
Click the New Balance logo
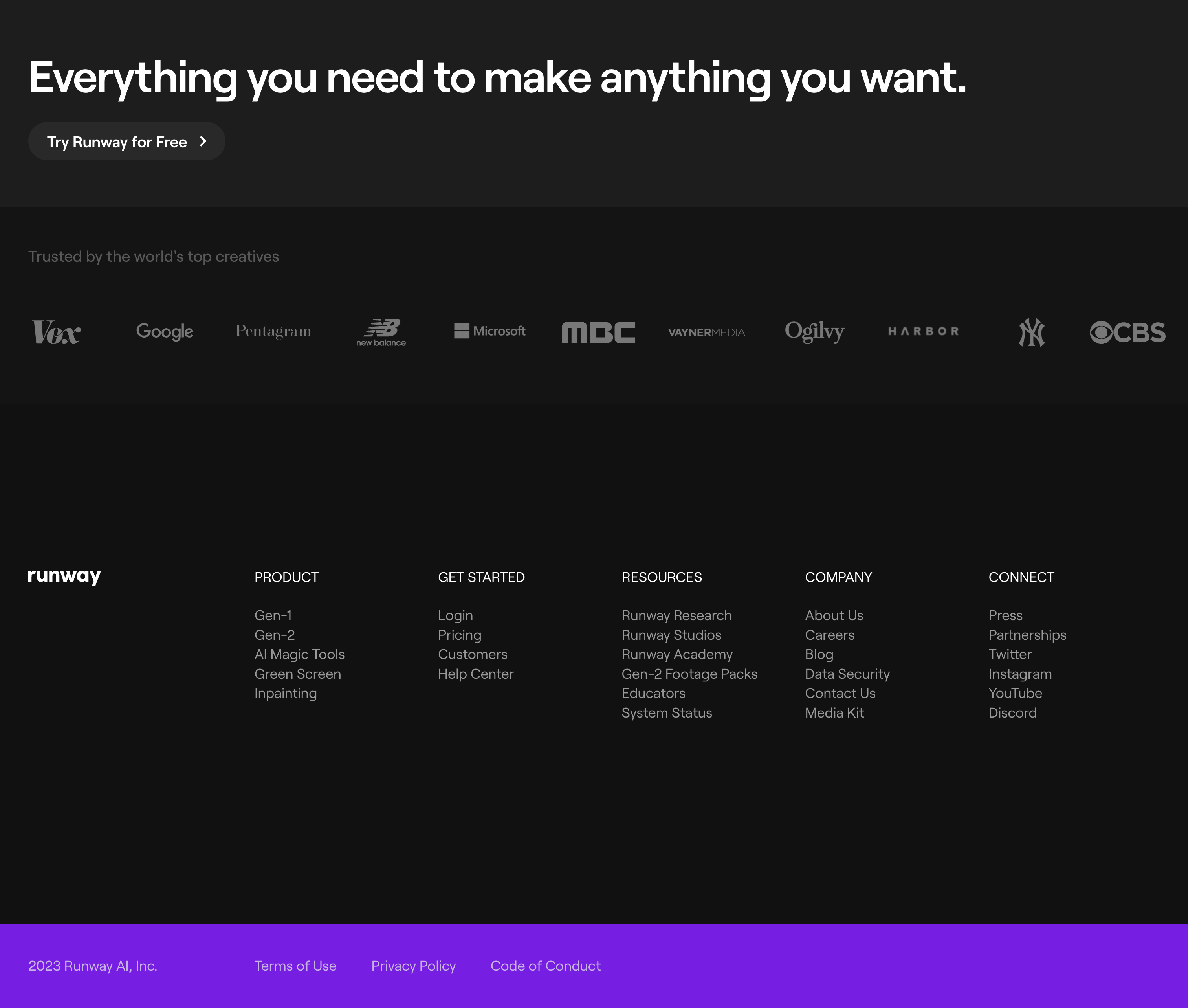tap(381, 332)
